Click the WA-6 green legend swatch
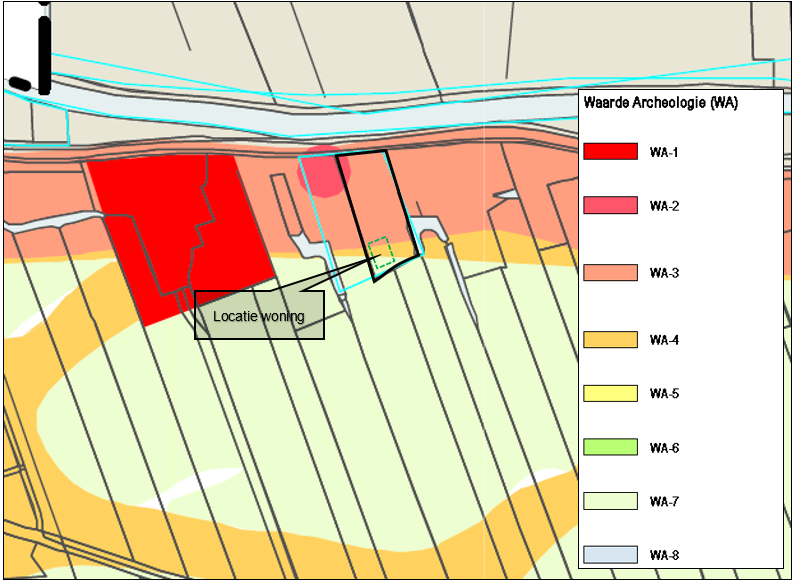Image resolution: width=796 pixels, height=584 pixels. tap(610, 447)
